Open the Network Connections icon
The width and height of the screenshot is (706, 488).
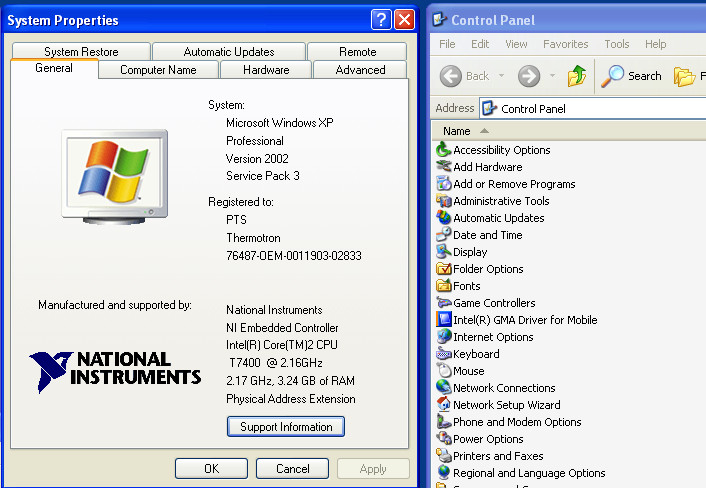tap(444, 388)
